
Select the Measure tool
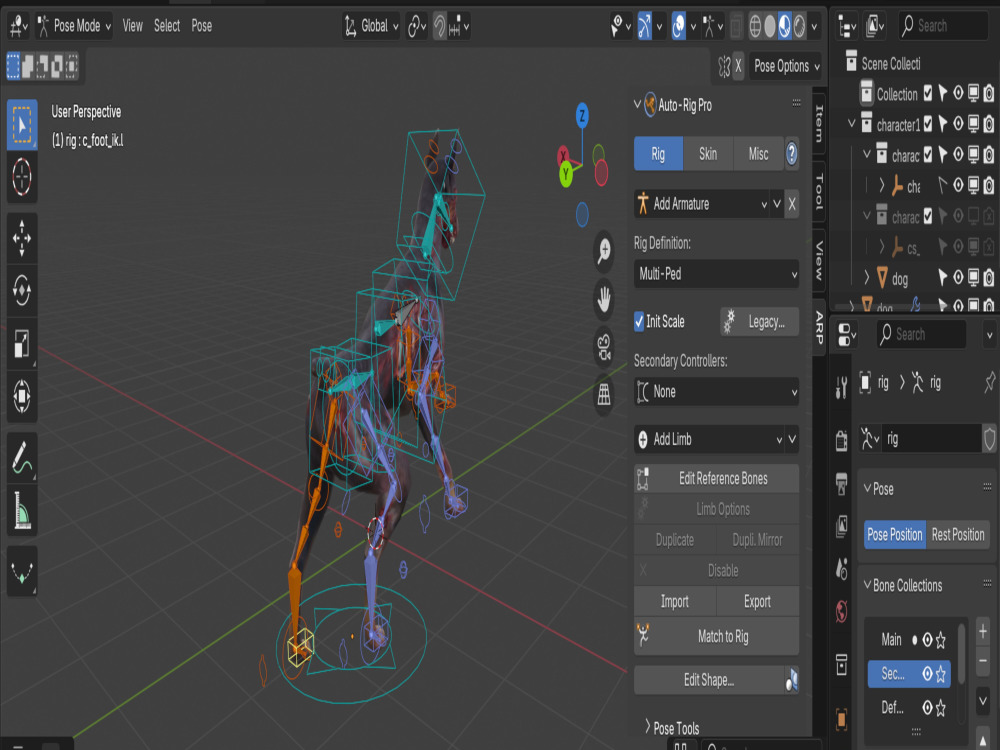(x=22, y=510)
